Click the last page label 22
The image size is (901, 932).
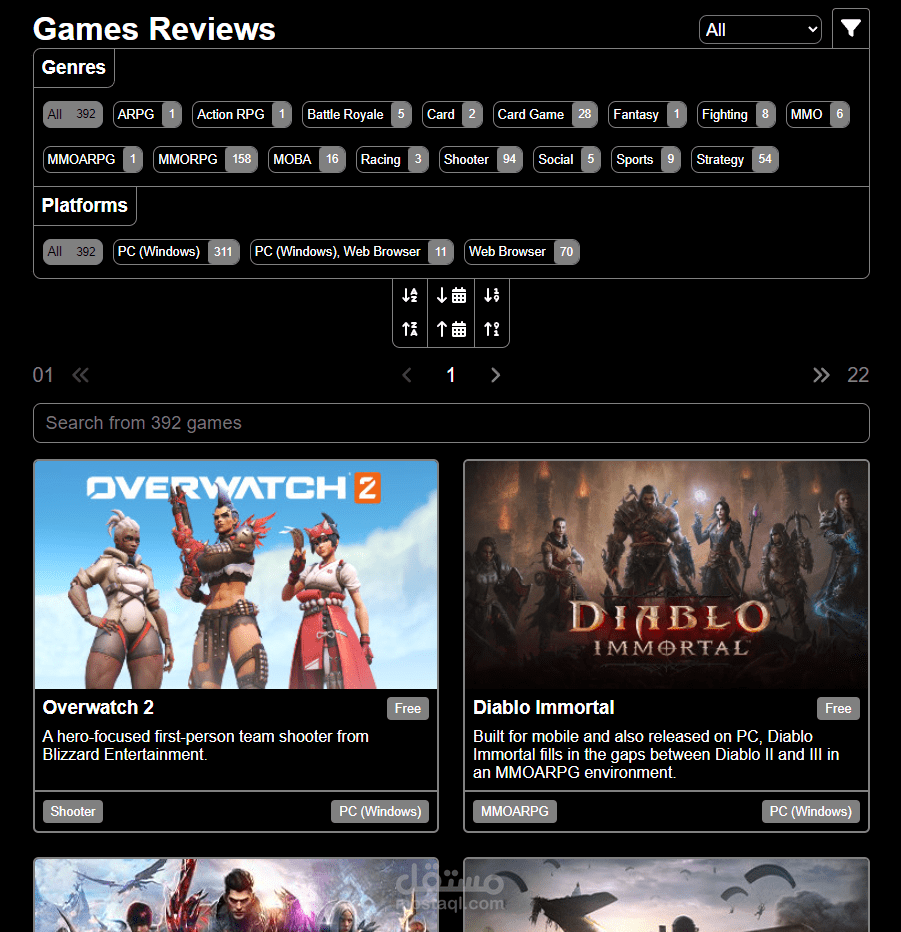[x=858, y=375]
